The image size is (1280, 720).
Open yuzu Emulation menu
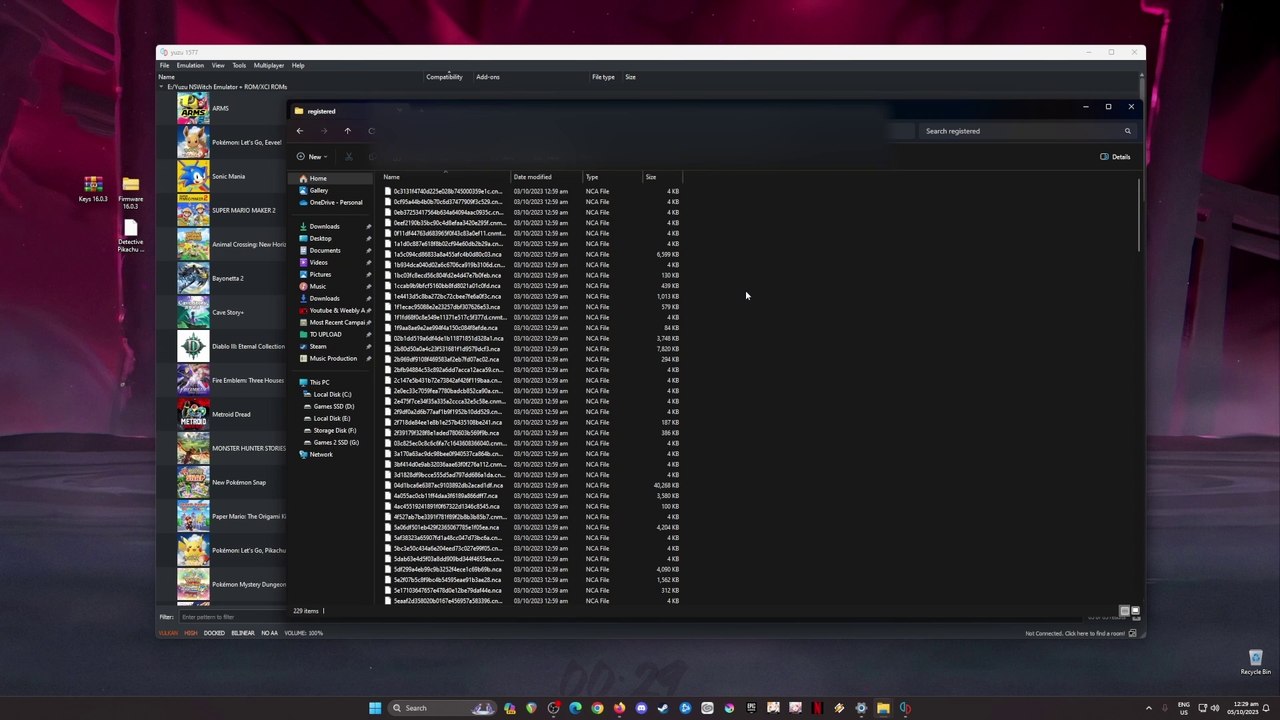[190, 65]
